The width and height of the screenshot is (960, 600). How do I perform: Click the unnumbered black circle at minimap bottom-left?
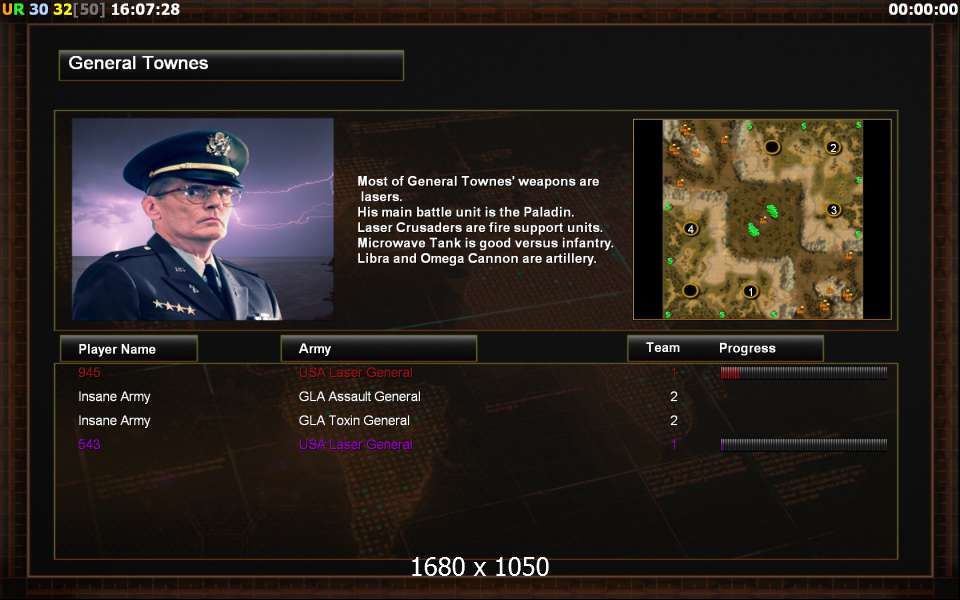point(691,290)
